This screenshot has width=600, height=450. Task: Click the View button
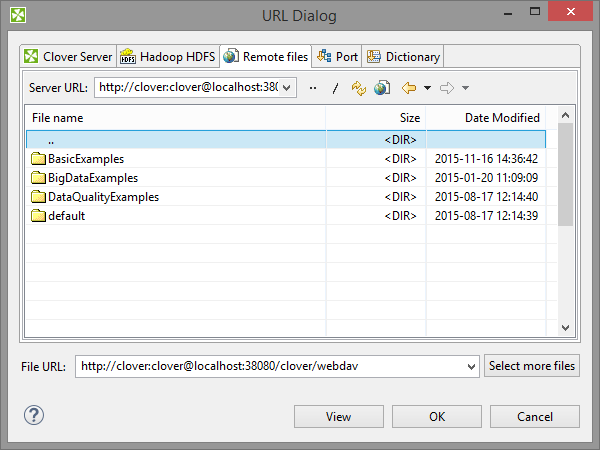click(339, 416)
